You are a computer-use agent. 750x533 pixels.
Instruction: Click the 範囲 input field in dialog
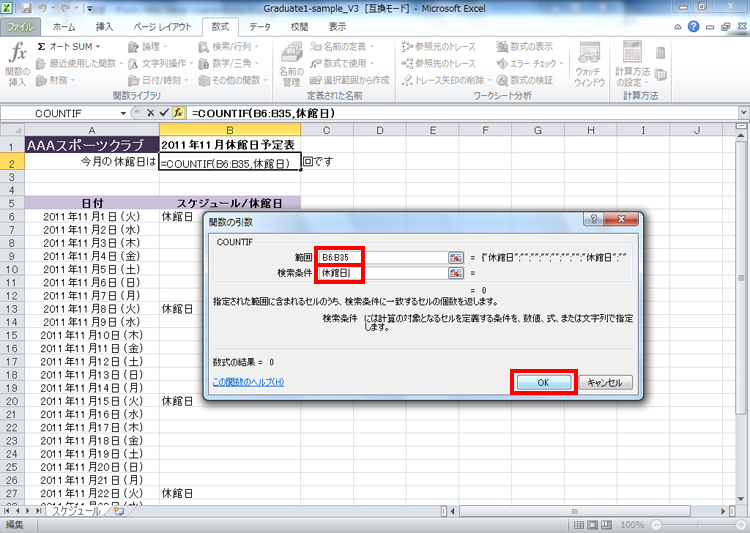click(384, 257)
